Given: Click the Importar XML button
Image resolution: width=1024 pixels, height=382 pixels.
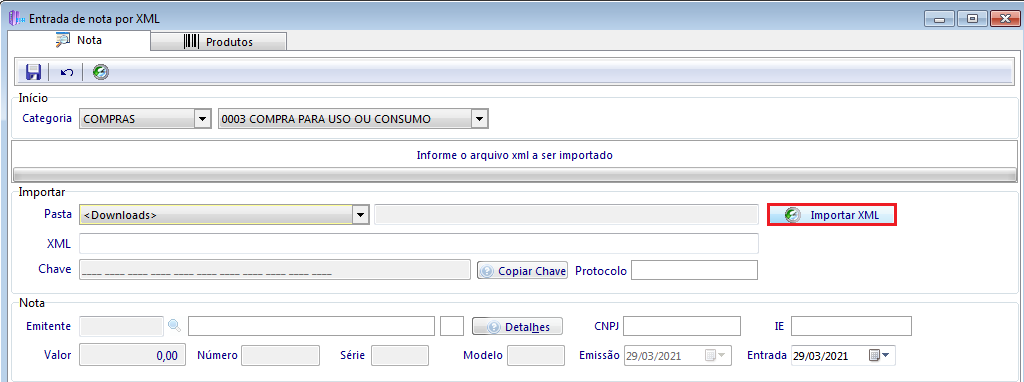Looking at the screenshot, I should [831, 215].
